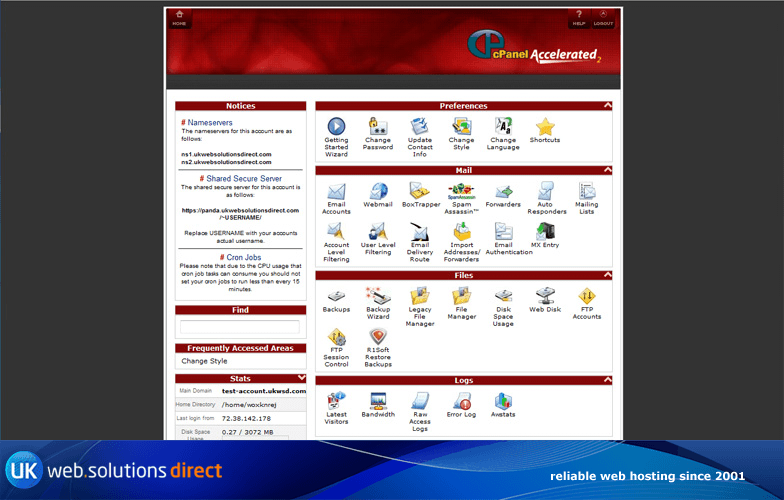The image size is (784, 500).
Task: Collapse the Preferences section
Action: point(607,106)
